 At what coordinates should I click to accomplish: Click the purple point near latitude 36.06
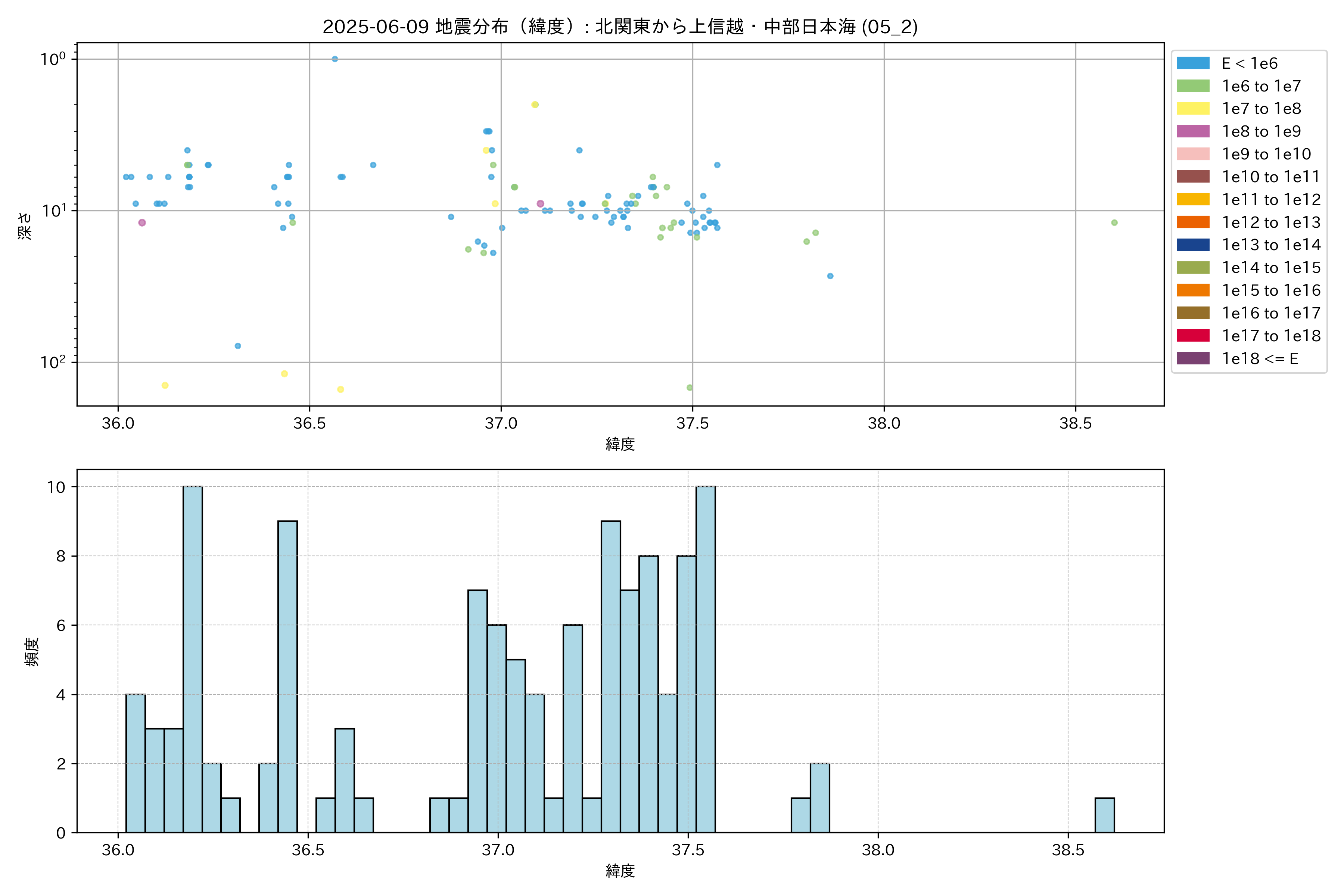pyautogui.click(x=142, y=223)
